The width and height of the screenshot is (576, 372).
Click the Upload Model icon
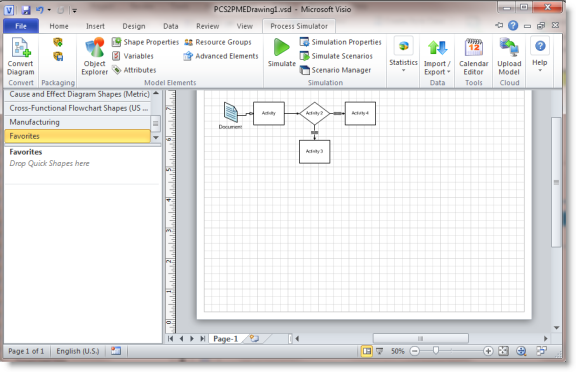(509, 57)
